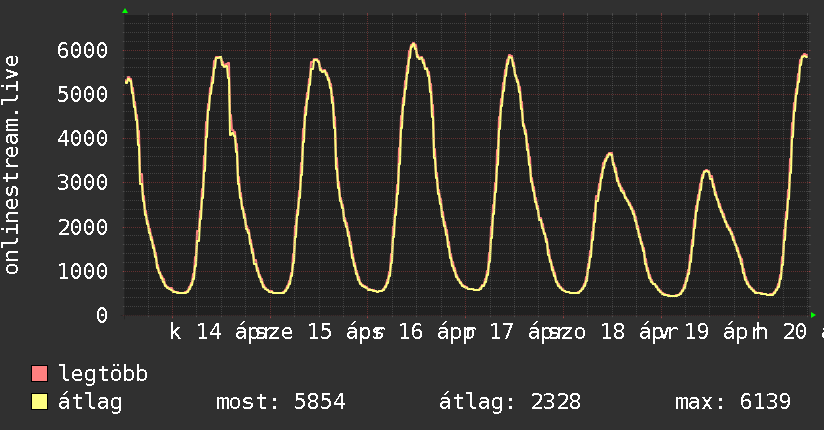
Task: Select the átlag legend label beside the yellow swatch
Action: 90,402
